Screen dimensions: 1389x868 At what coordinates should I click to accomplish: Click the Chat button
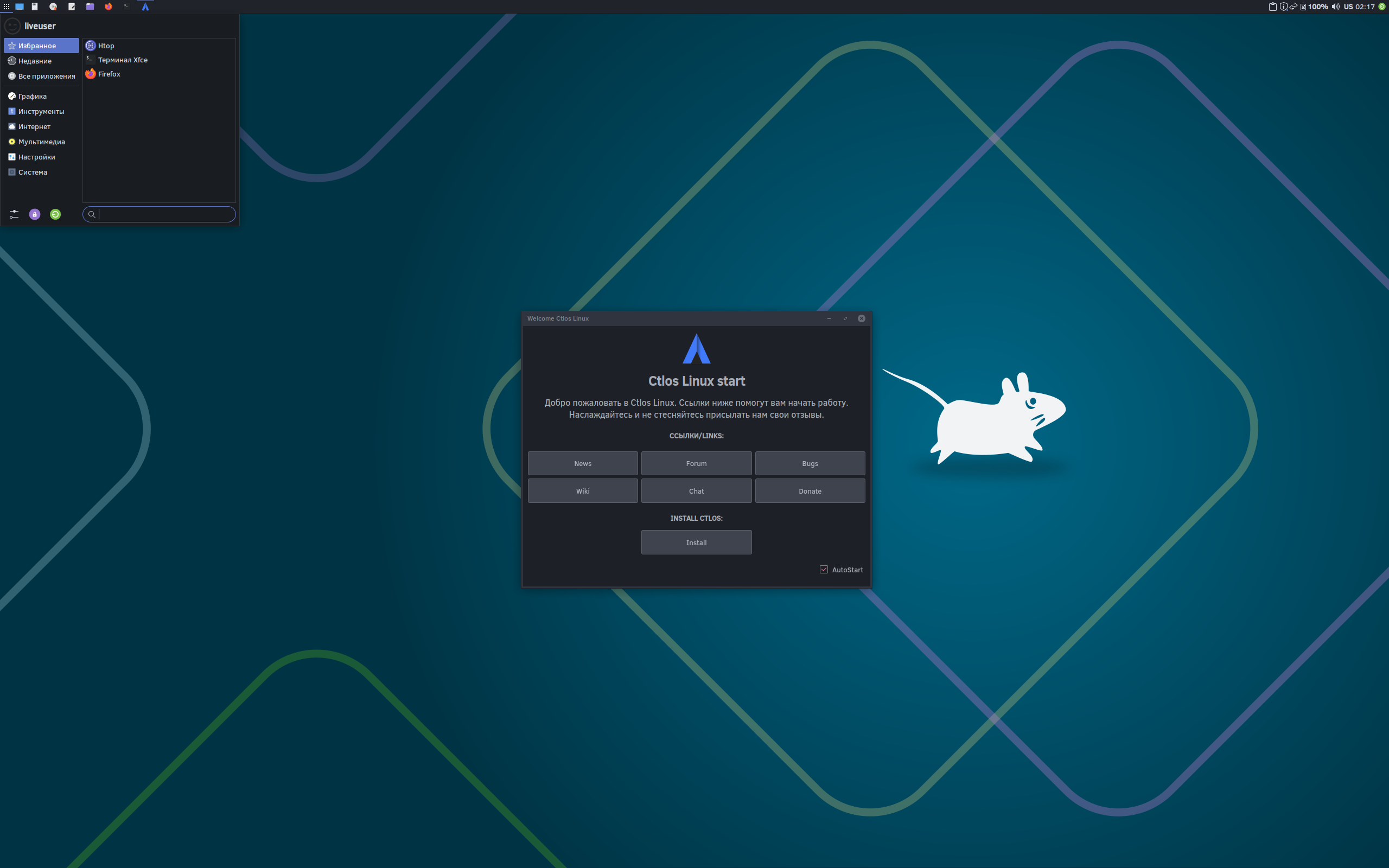(696, 491)
